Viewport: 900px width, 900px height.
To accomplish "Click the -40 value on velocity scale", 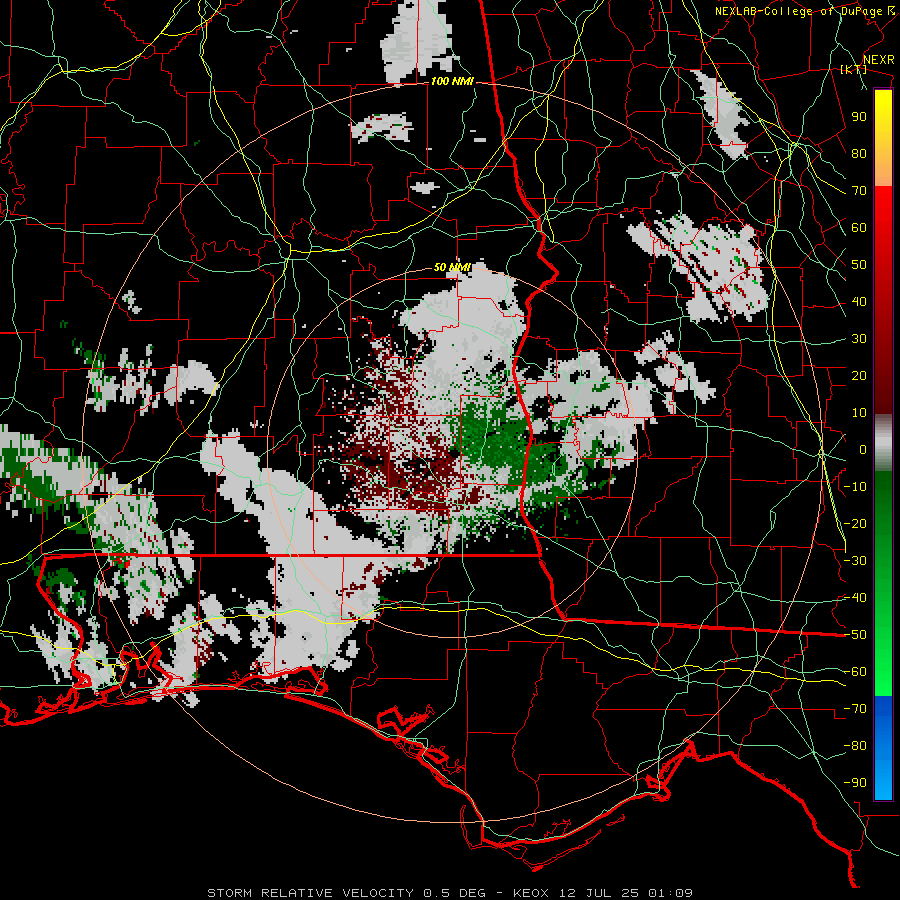I will coord(855,598).
